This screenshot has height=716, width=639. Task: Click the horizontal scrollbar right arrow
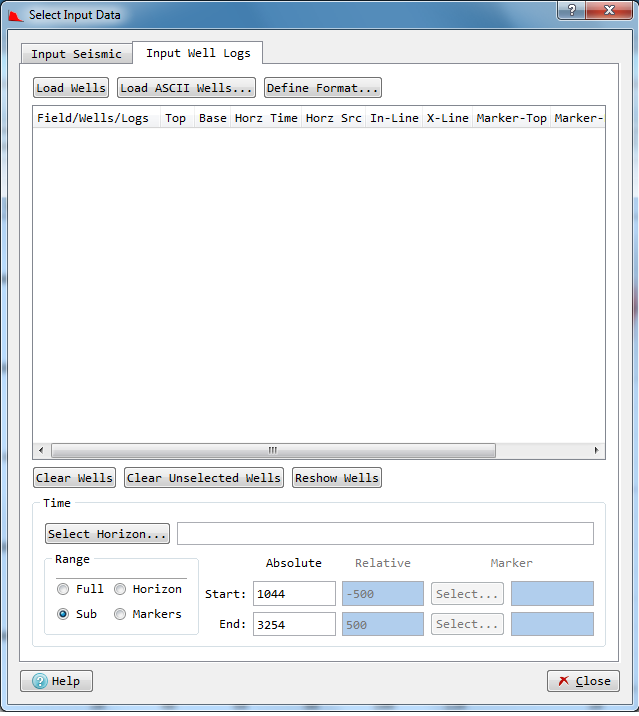(597, 450)
